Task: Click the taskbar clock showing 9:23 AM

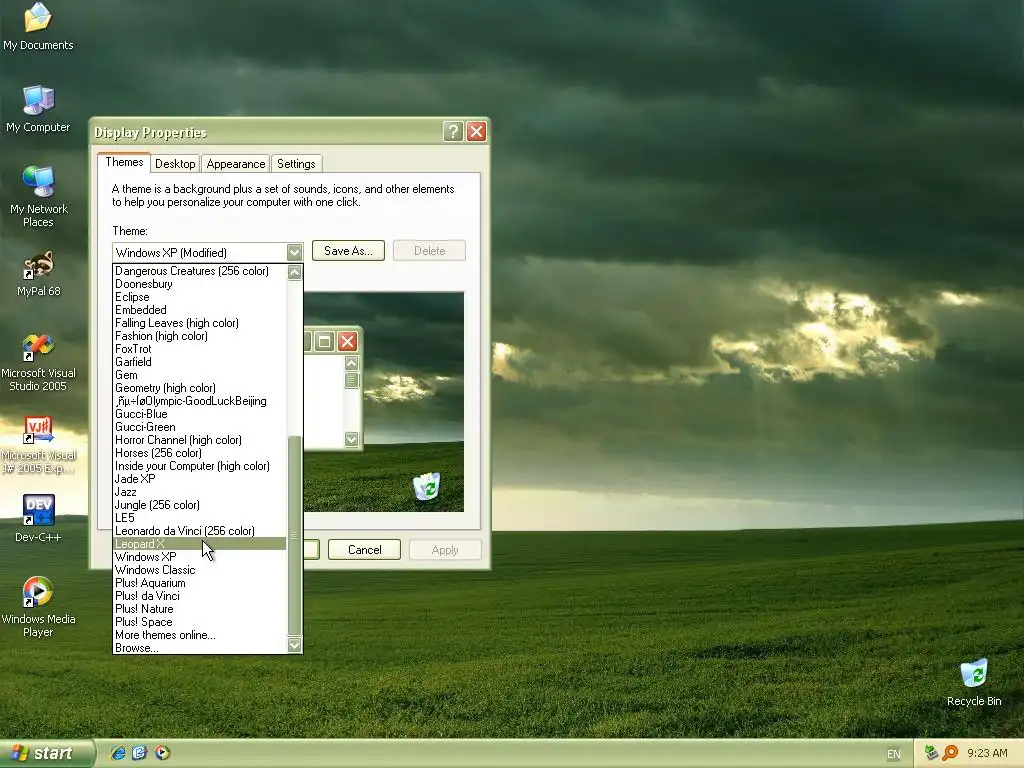Action: [x=987, y=753]
